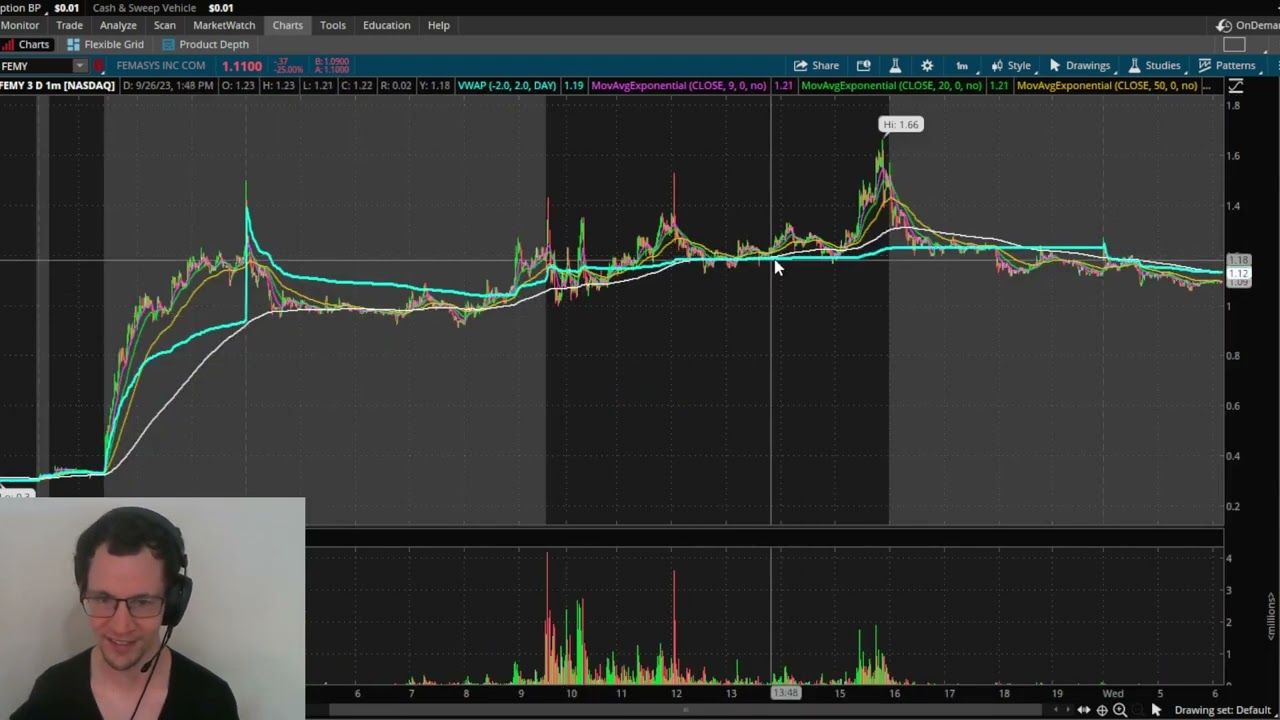Open the Tools tab
This screenshot has width=1280, height=720.
pos(333,25)
